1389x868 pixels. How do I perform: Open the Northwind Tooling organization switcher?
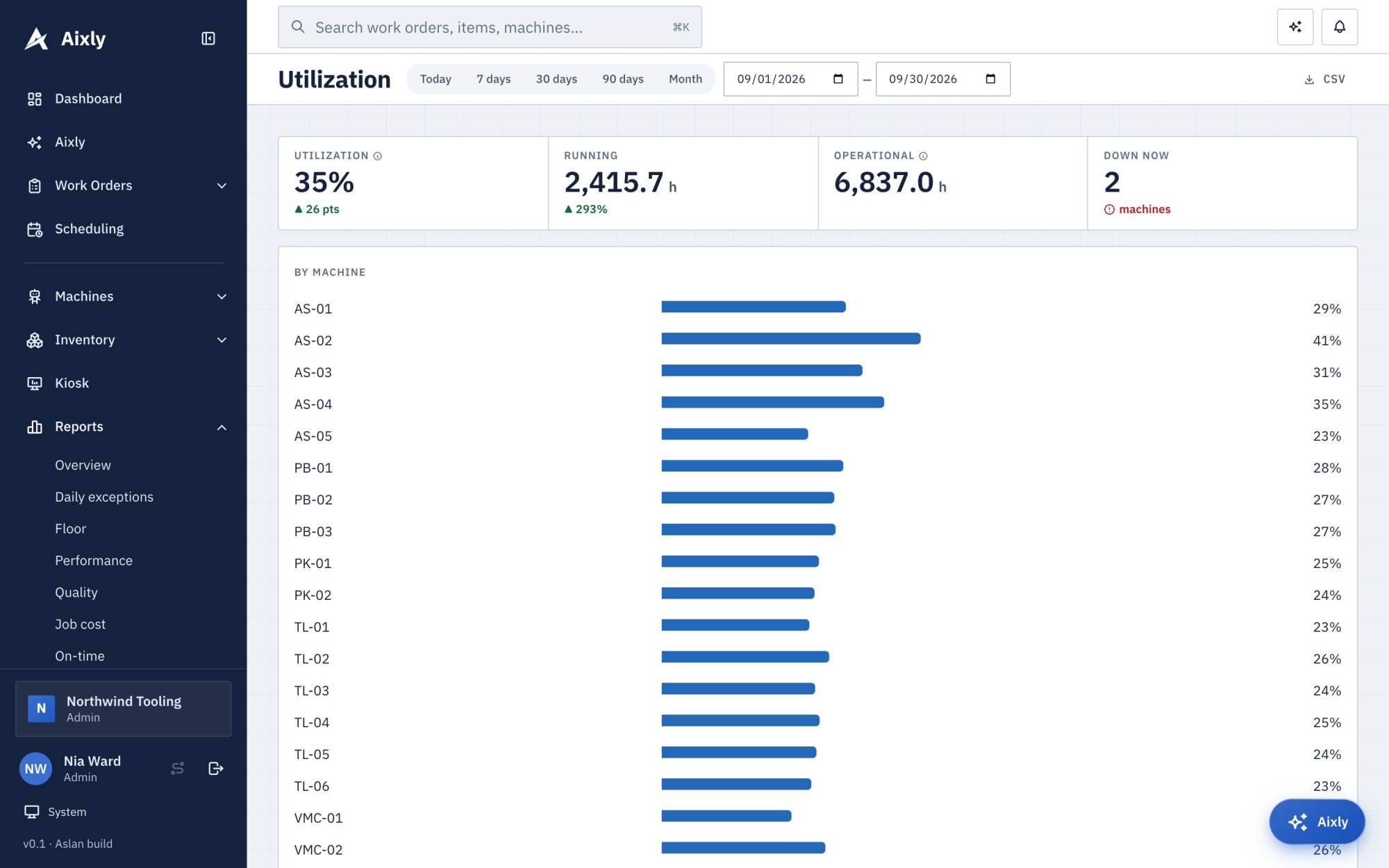[x=124, y=708]
